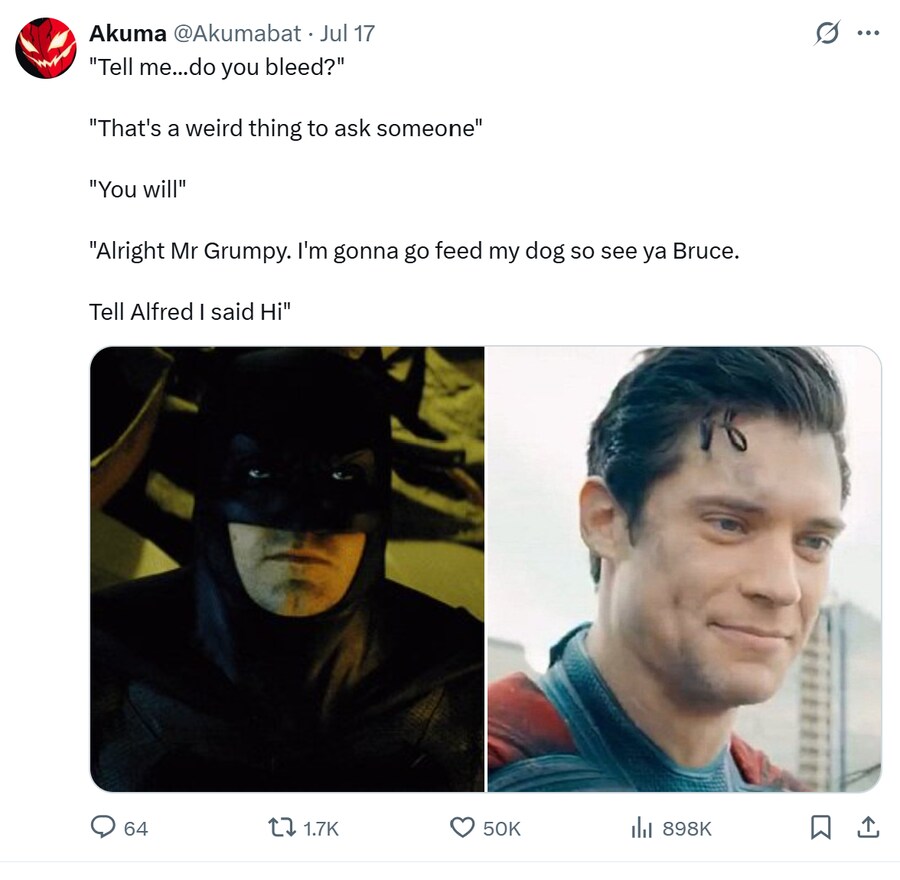
Task: Click the 64 replies count
Action: click(136, 828)
